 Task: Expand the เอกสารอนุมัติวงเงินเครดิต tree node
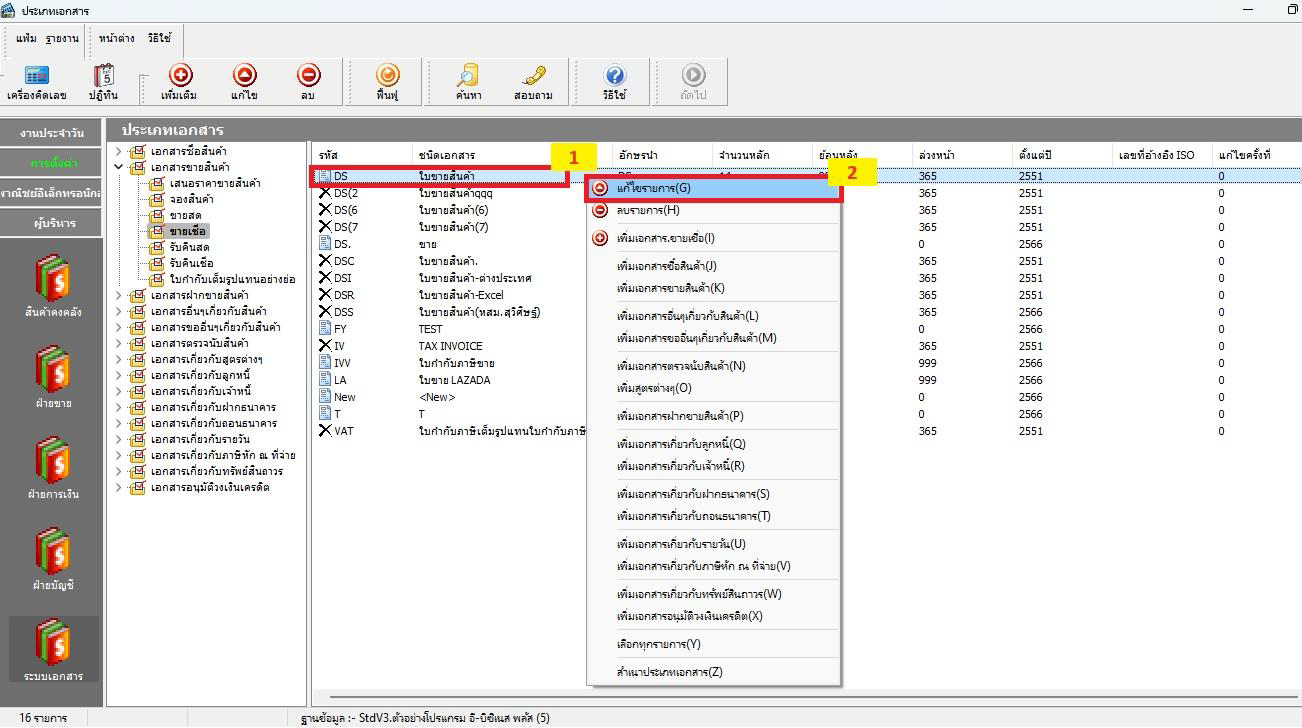pos(118,487)
